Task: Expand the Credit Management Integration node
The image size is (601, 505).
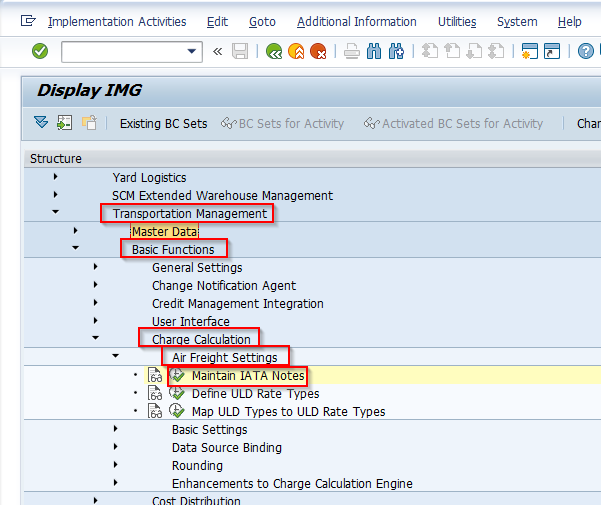Action: click(x=95, y=303)
